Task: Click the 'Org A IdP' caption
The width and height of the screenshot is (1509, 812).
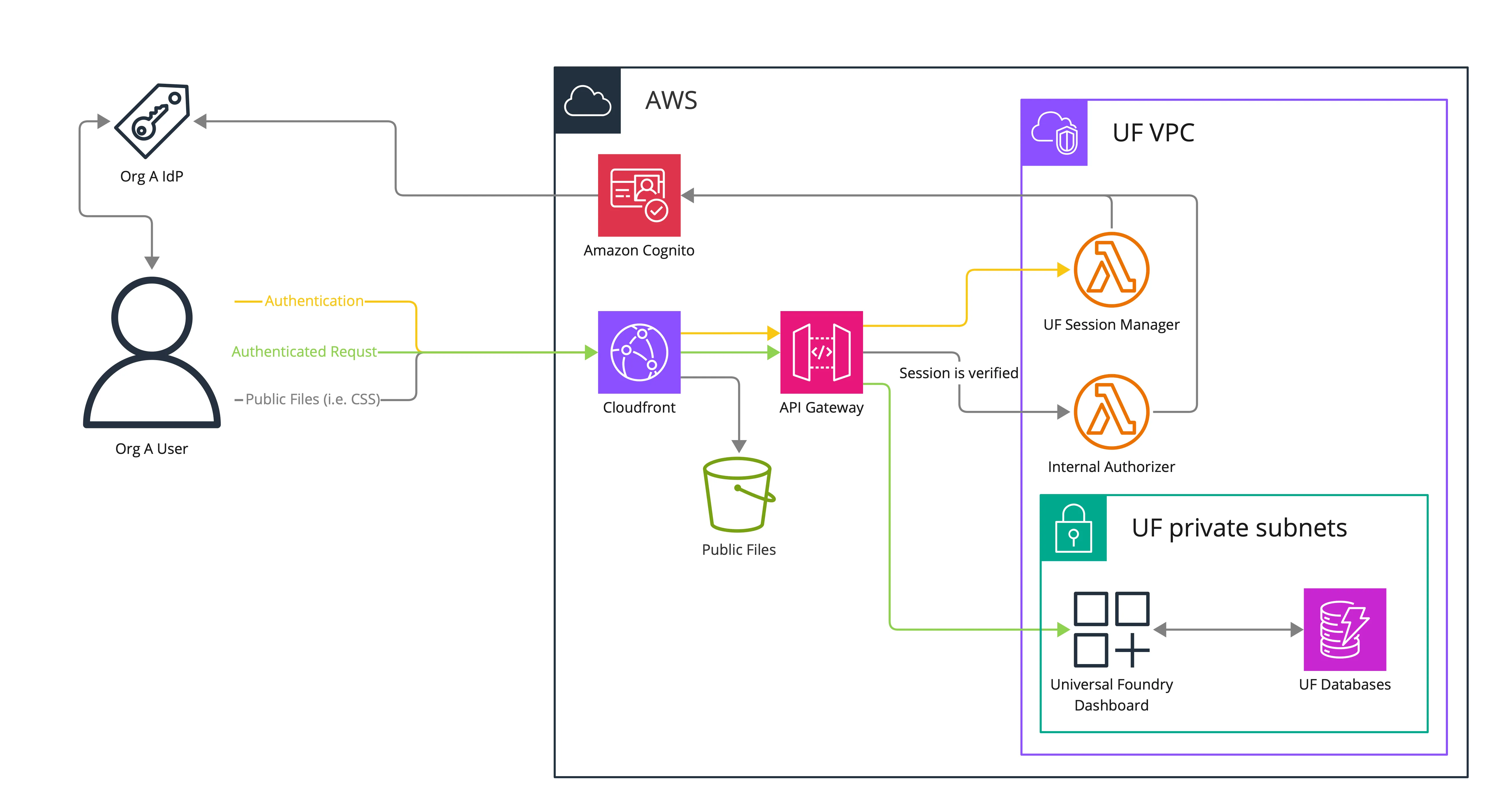Action: pos(152,176)
